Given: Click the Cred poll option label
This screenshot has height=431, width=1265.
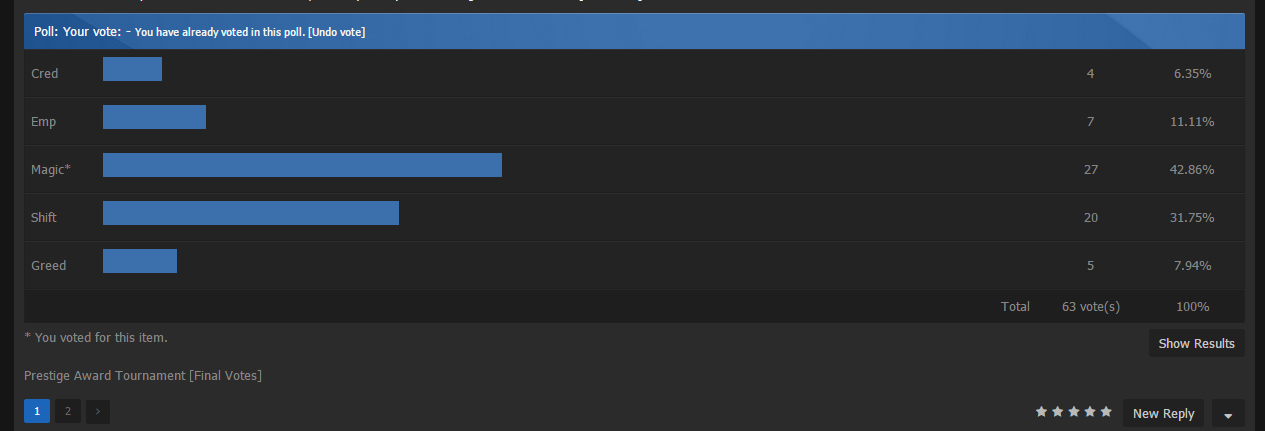Looking at the screenshot, I should [x=45, y=74].
